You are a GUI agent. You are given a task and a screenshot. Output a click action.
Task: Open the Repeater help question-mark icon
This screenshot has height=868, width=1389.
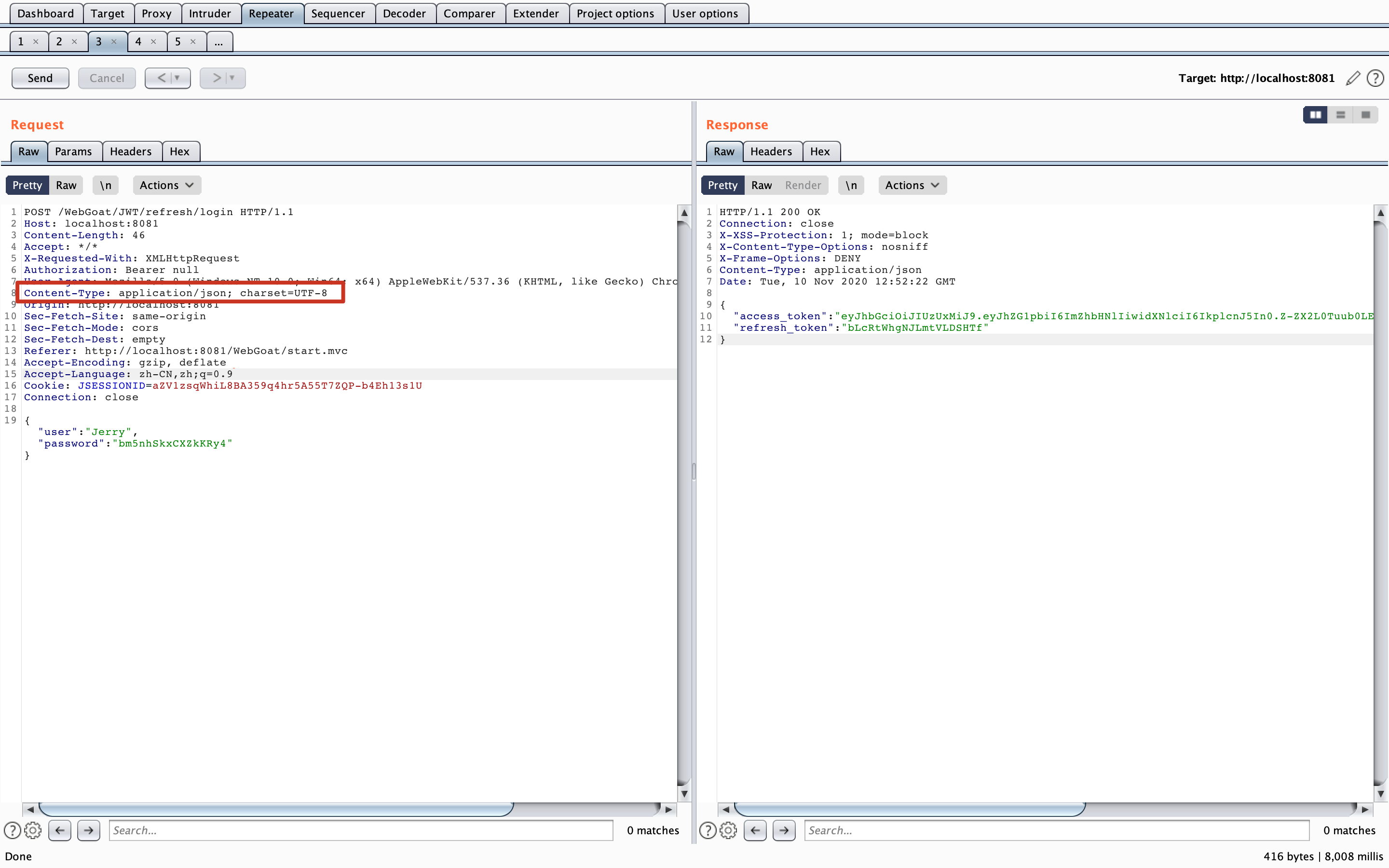1375,78
